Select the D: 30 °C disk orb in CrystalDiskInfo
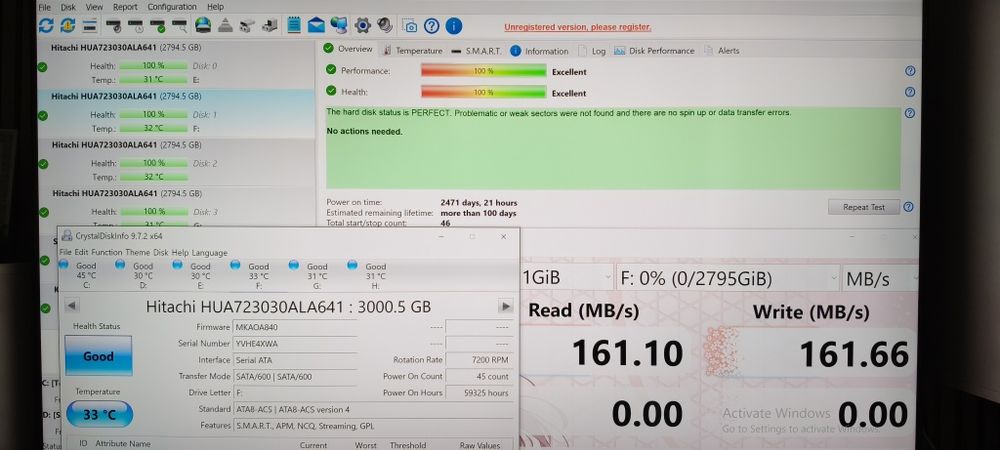 coord(120,265)
